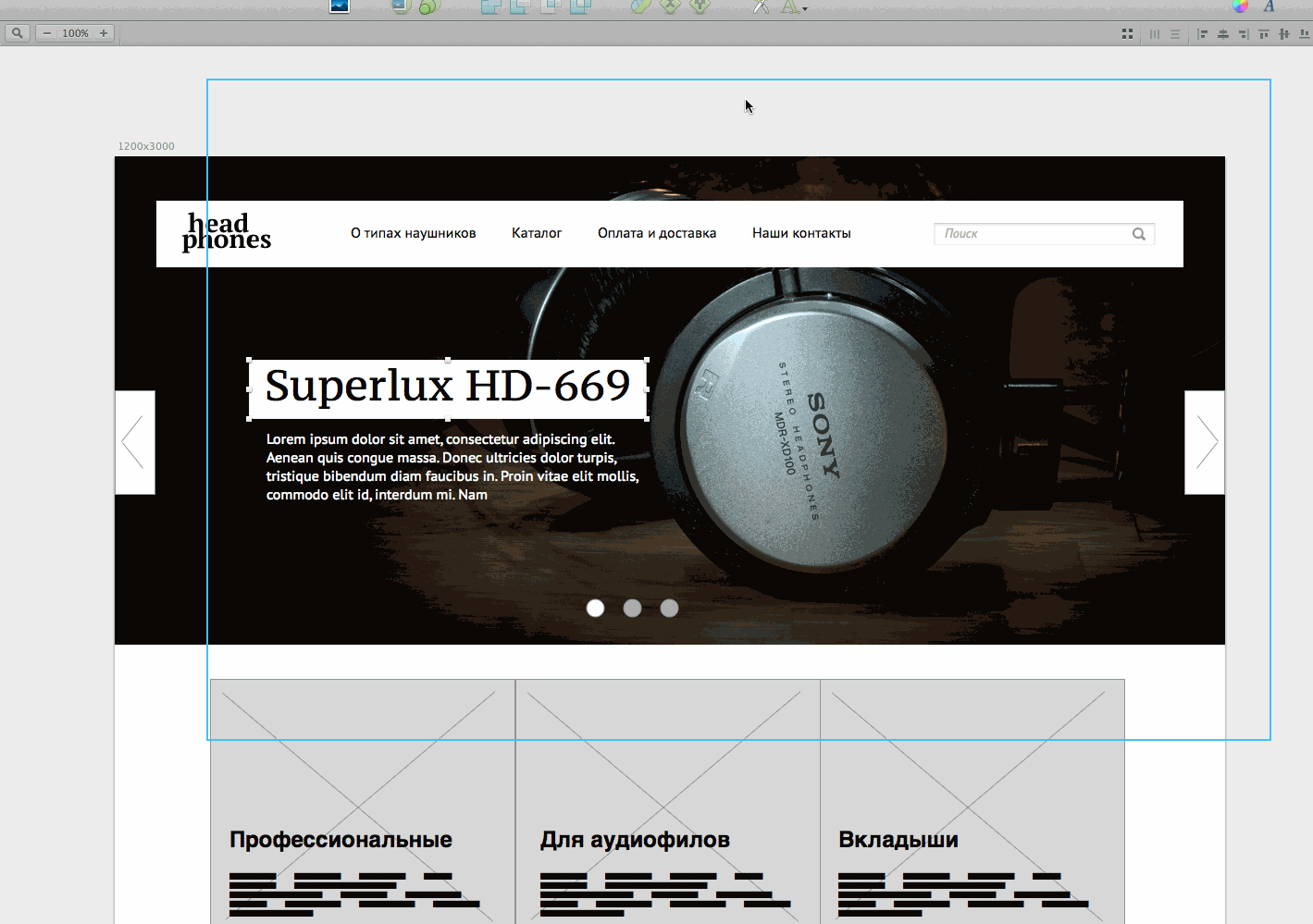Select the second slider dot
1313x924 pixels.
pos(633,608)
